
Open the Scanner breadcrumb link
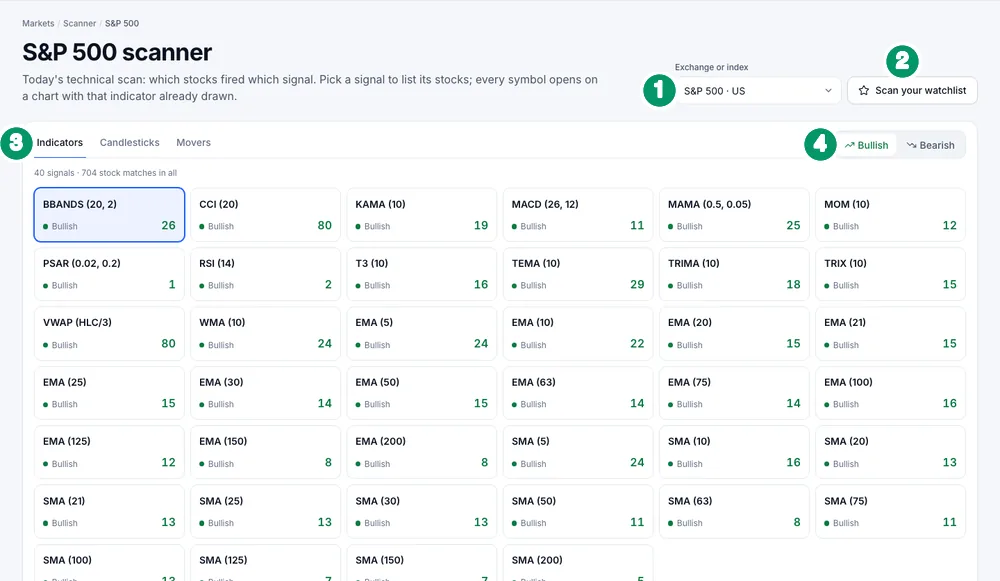click(x=79, y=23)
